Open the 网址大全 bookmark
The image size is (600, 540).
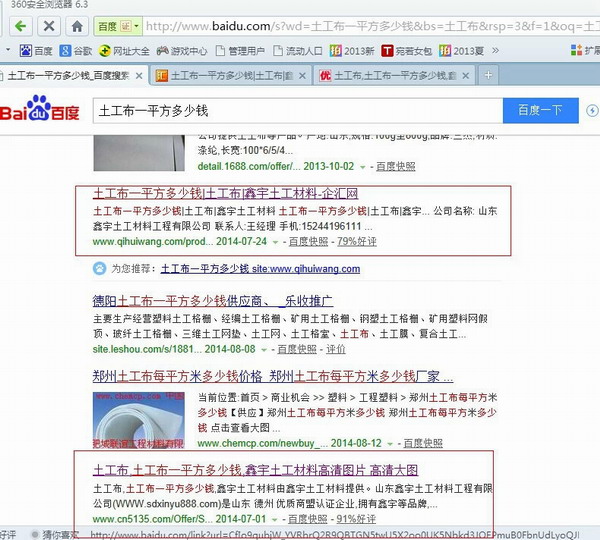(124, 50)
